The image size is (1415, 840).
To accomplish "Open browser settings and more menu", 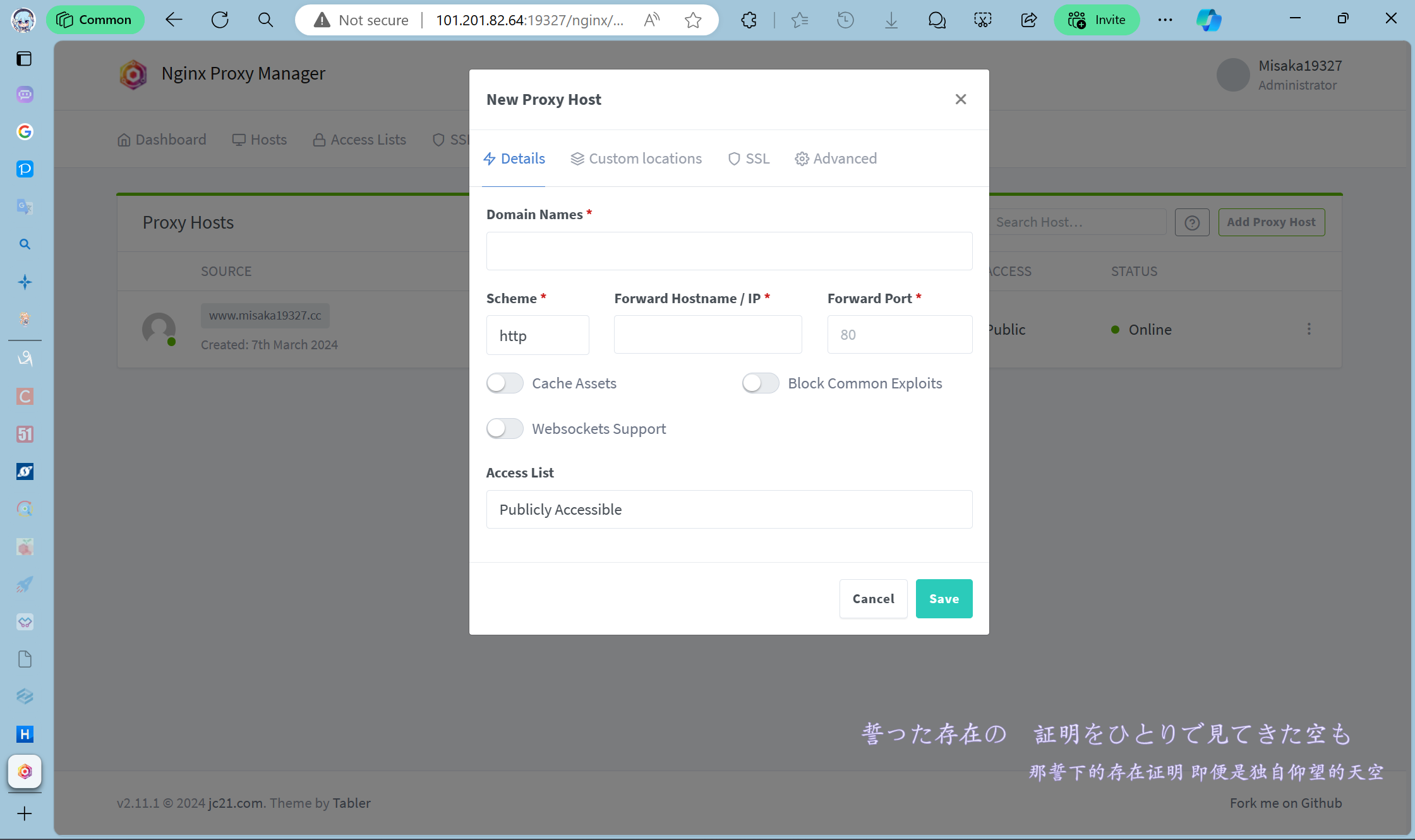I will click(1165, 20).
